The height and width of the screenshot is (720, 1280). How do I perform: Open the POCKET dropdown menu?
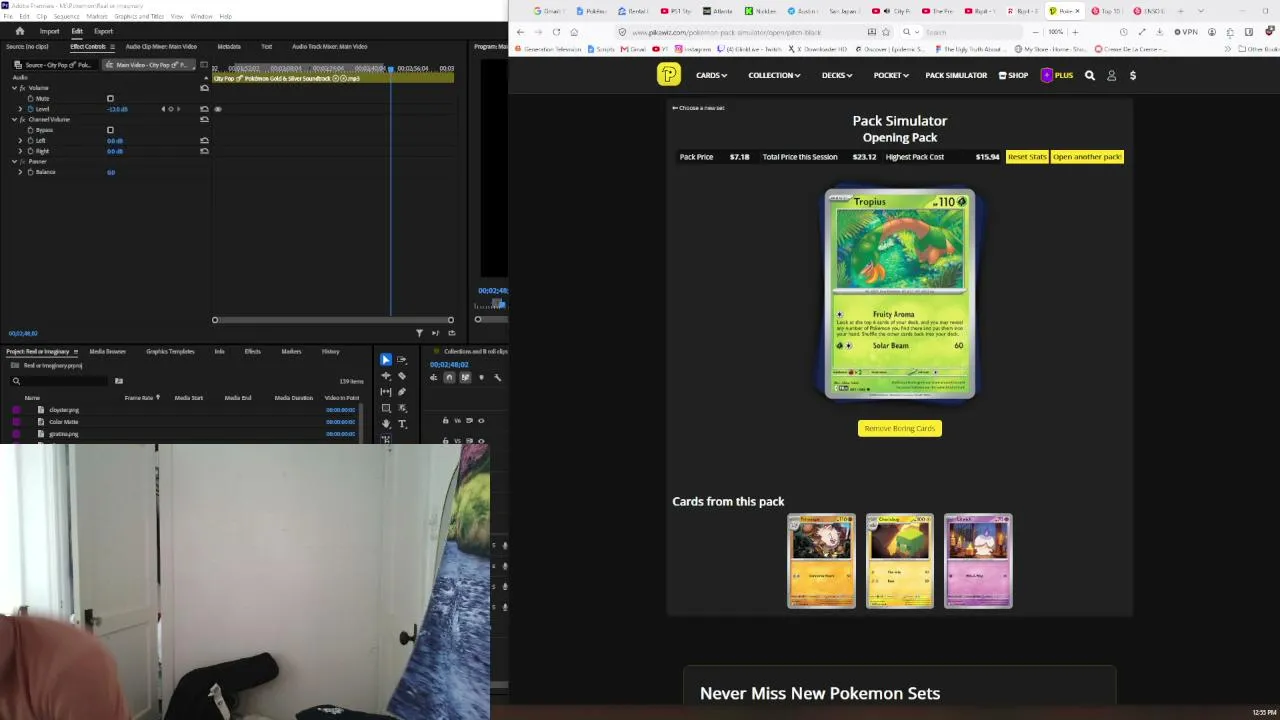coord(891,75)
